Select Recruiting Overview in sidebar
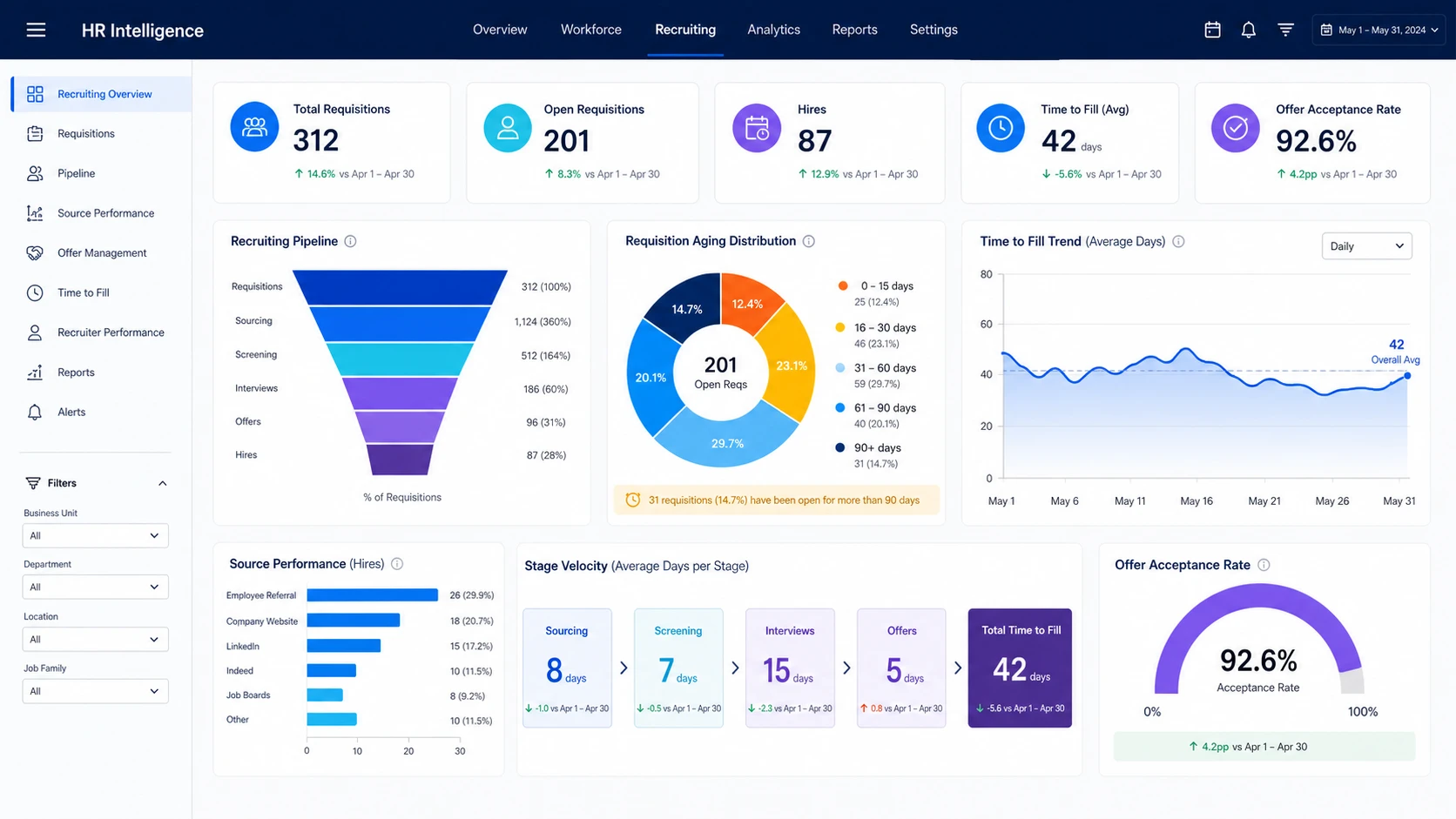This screenshot has width=1456, height=819. 102,94
